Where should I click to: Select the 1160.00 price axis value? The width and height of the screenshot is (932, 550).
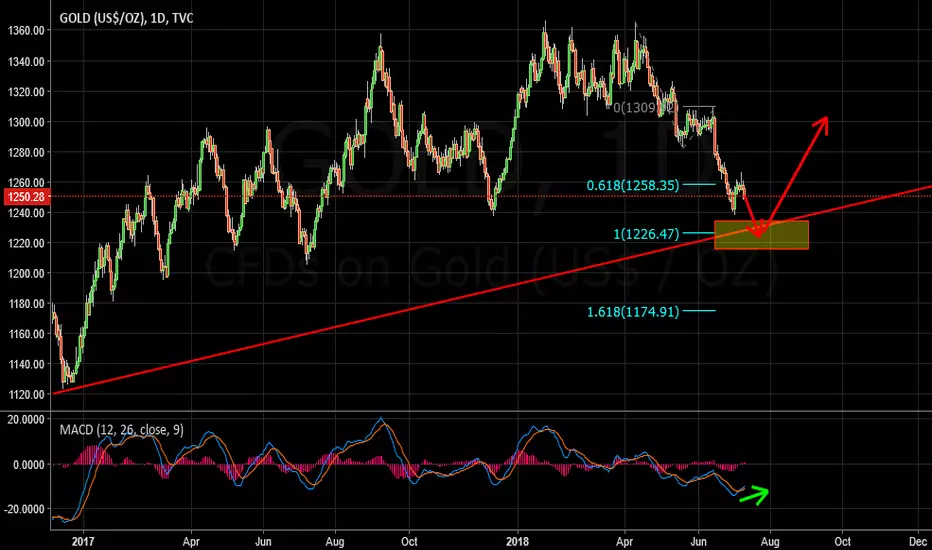26,334
